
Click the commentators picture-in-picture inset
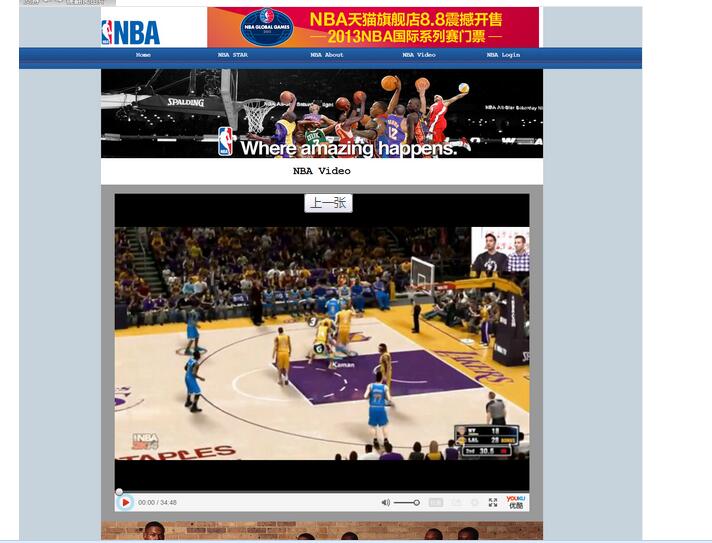(500, 250)
